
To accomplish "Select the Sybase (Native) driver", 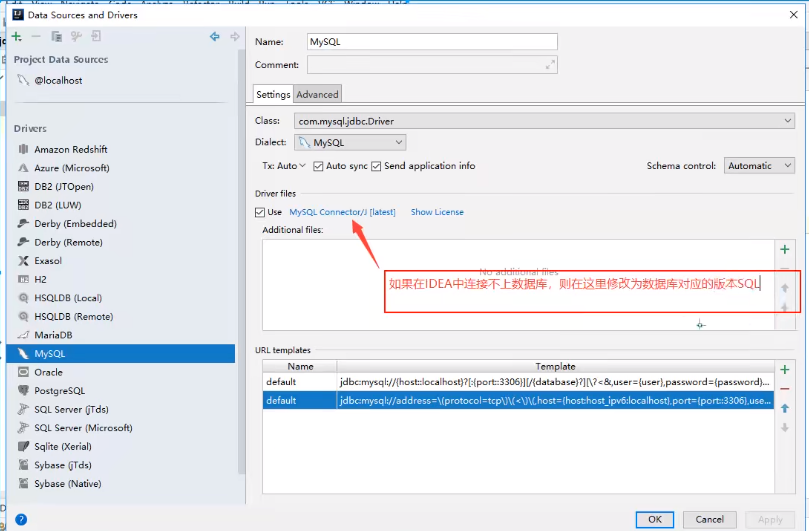I will pyautogui.click(x=121, y=484).
